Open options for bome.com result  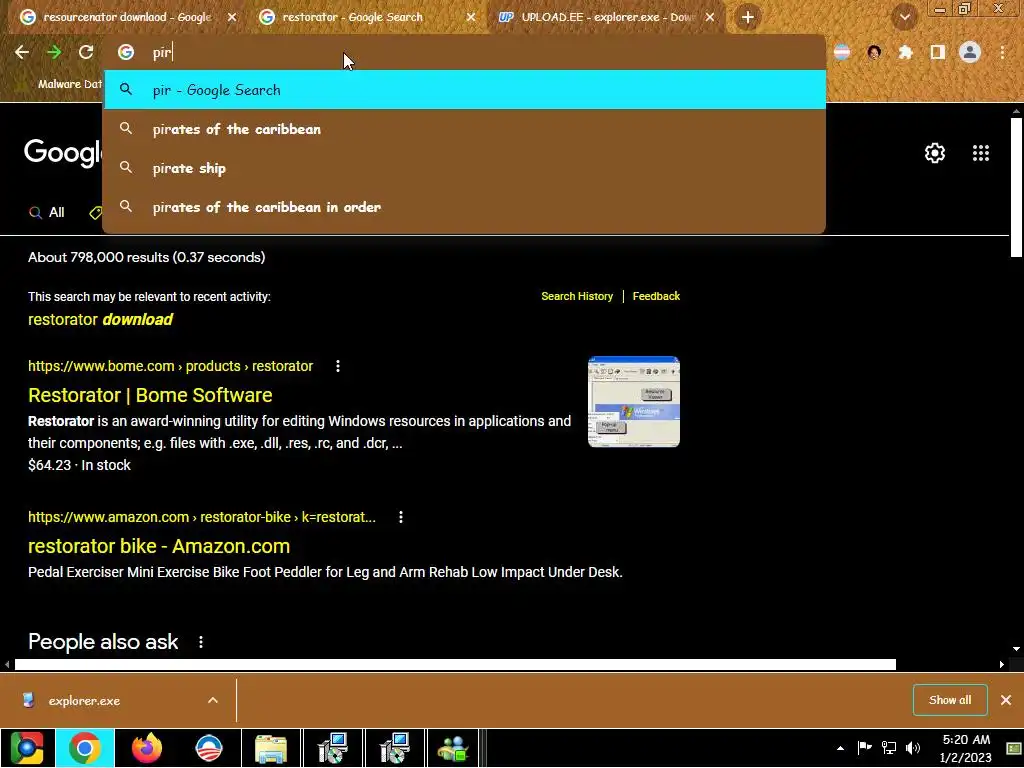[x=338, y=366]
